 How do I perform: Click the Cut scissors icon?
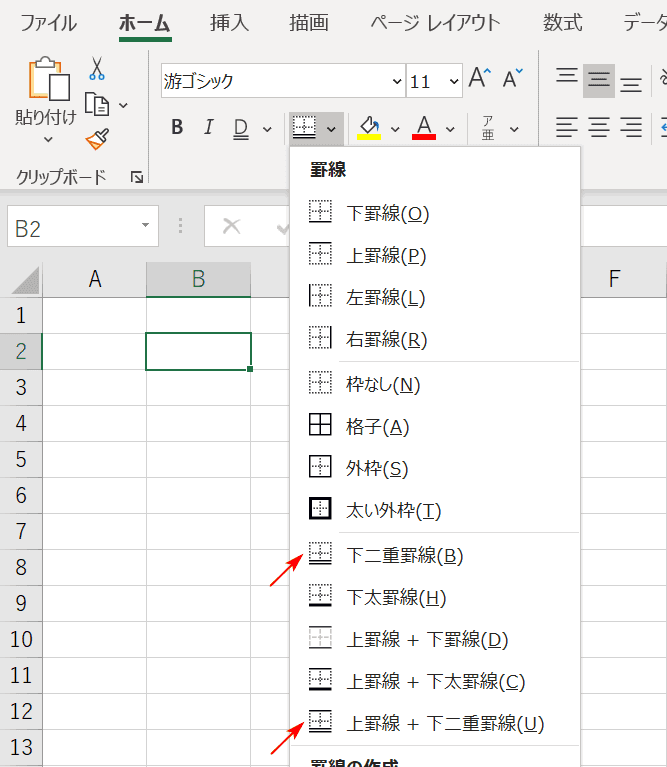coord(97,68)
